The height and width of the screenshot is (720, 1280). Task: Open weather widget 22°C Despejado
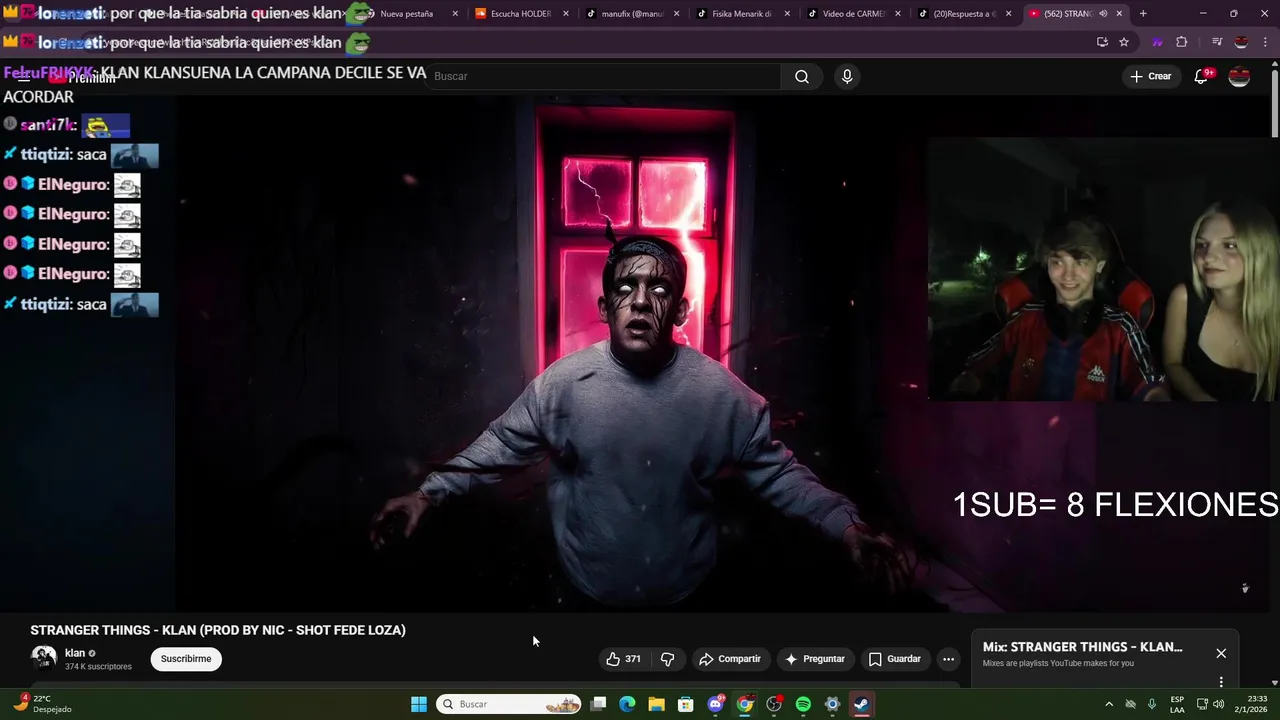point(43,704)
